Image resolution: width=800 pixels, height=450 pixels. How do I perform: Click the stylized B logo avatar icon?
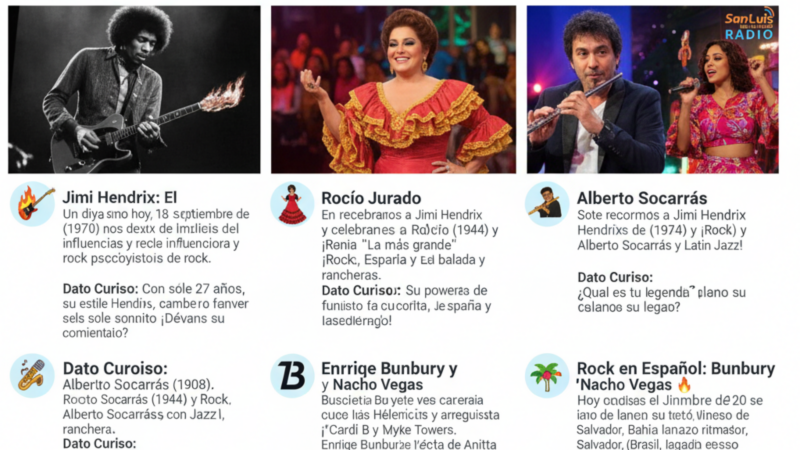point(292,376)
